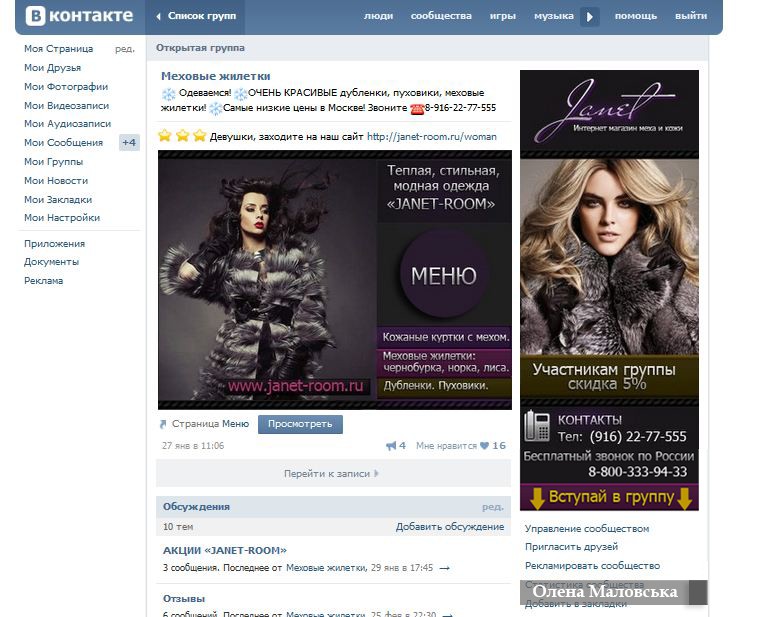Viewport: 764px width, 617px height.
Task: Open Приложения in sidebar
Action: click(55, 244)
